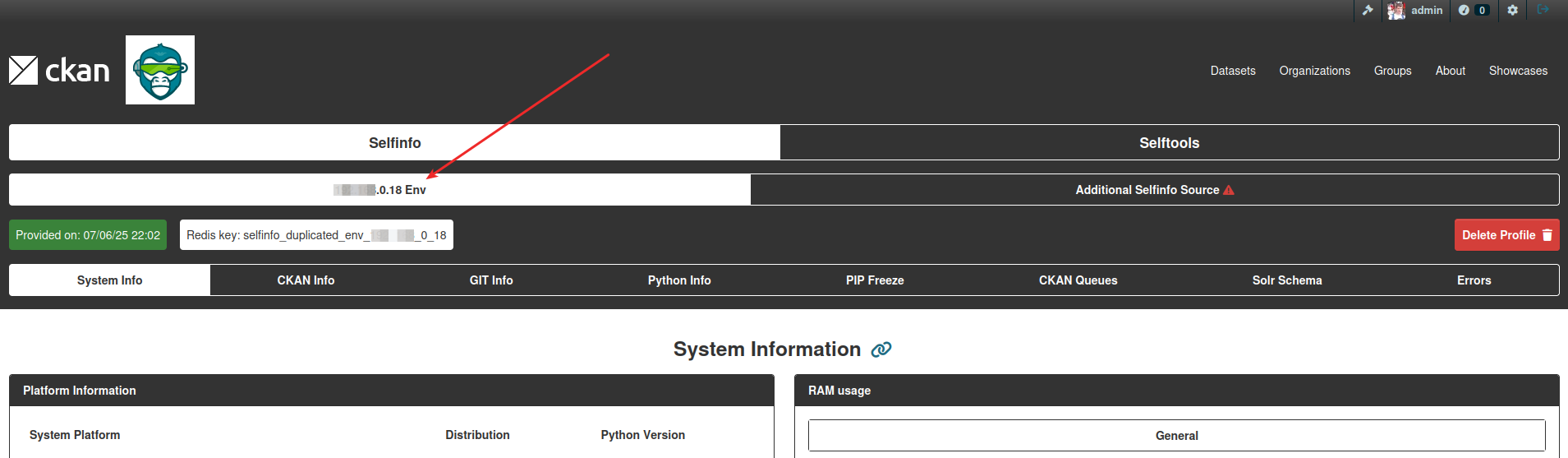Click the System Information heading text
This screenshot has height=458, width=1568.
point(767,349)
